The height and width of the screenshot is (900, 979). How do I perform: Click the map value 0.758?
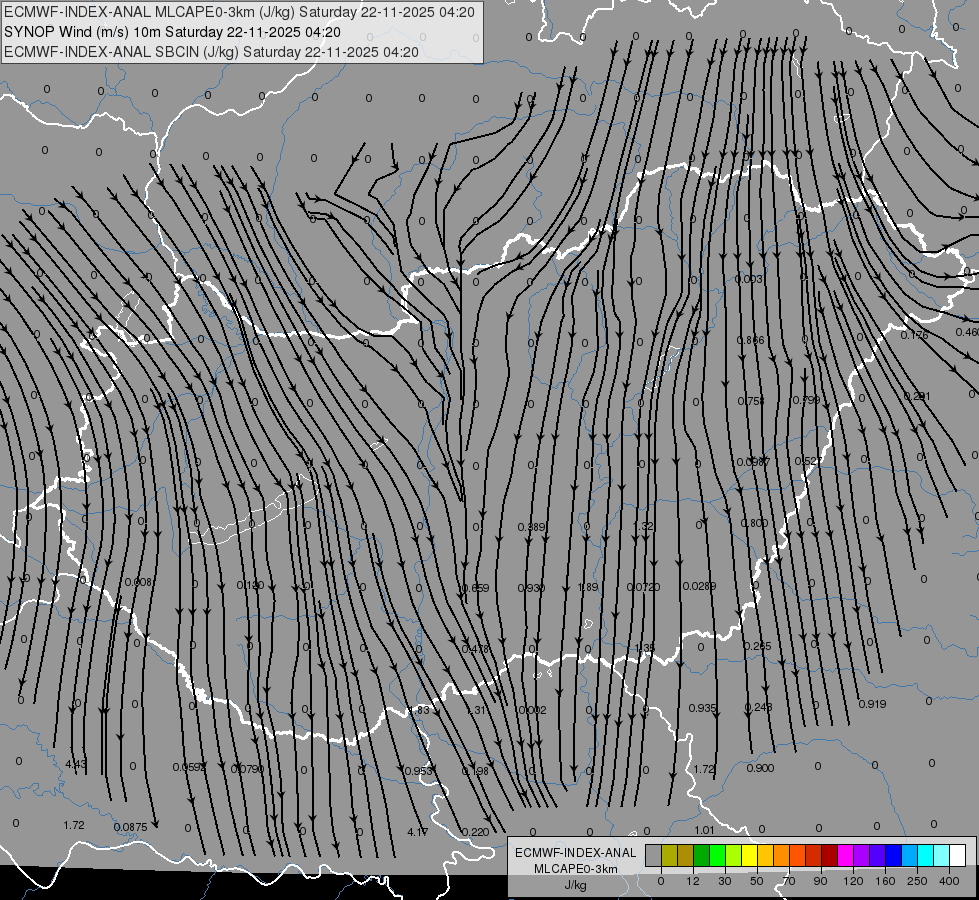tap(750, 401)
